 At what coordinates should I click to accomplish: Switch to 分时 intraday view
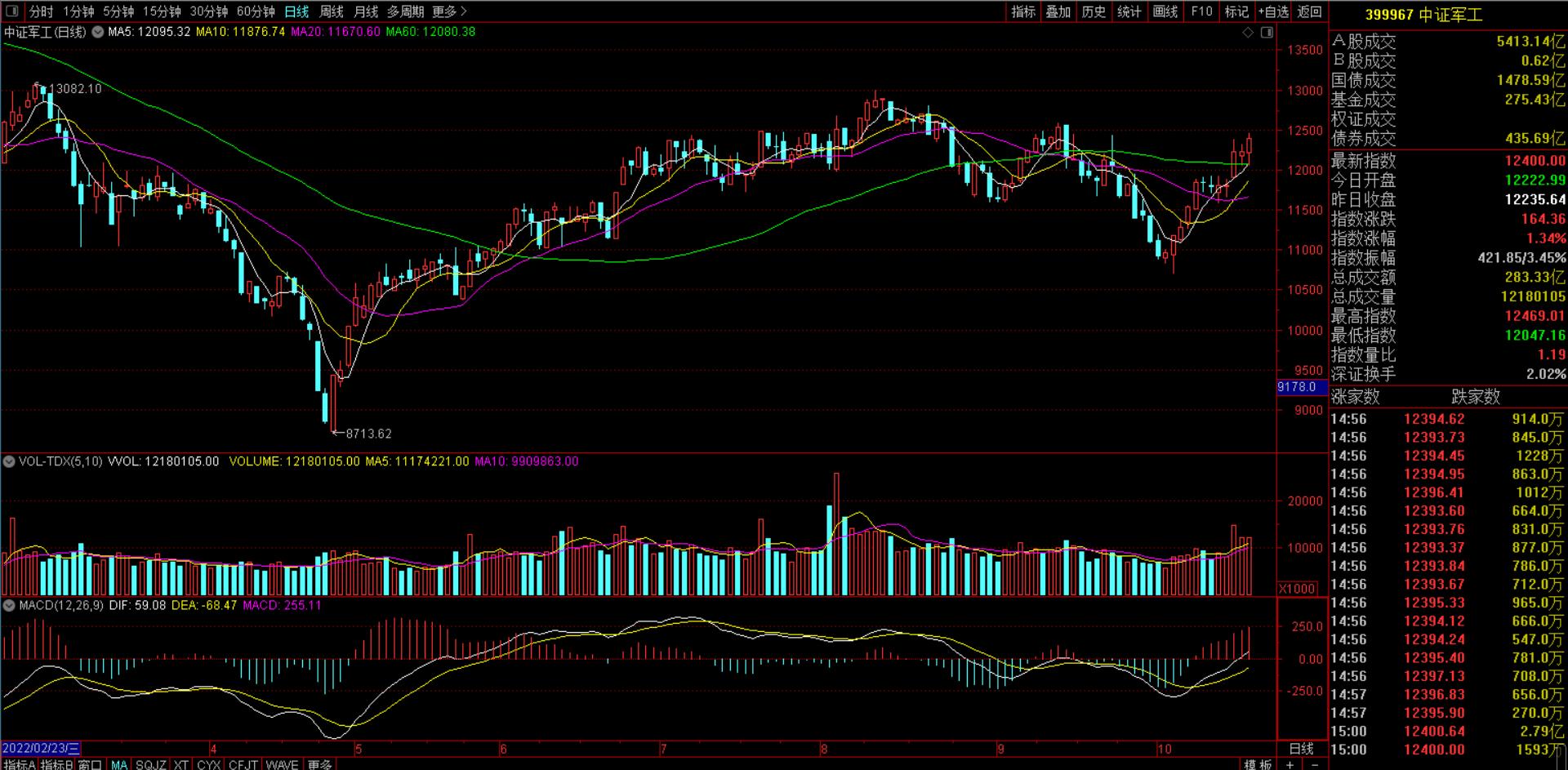pos(41,11)
